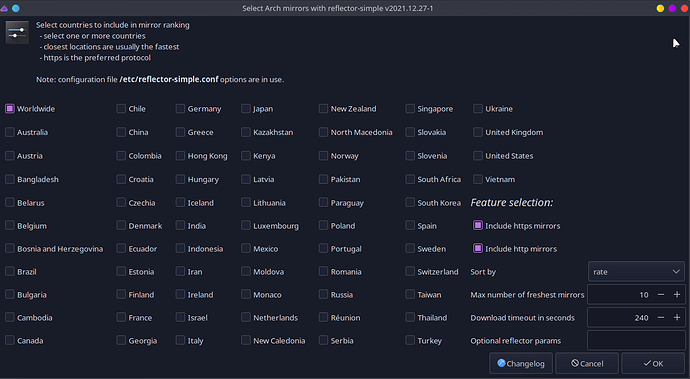Check the Norway checkbox

323,155
